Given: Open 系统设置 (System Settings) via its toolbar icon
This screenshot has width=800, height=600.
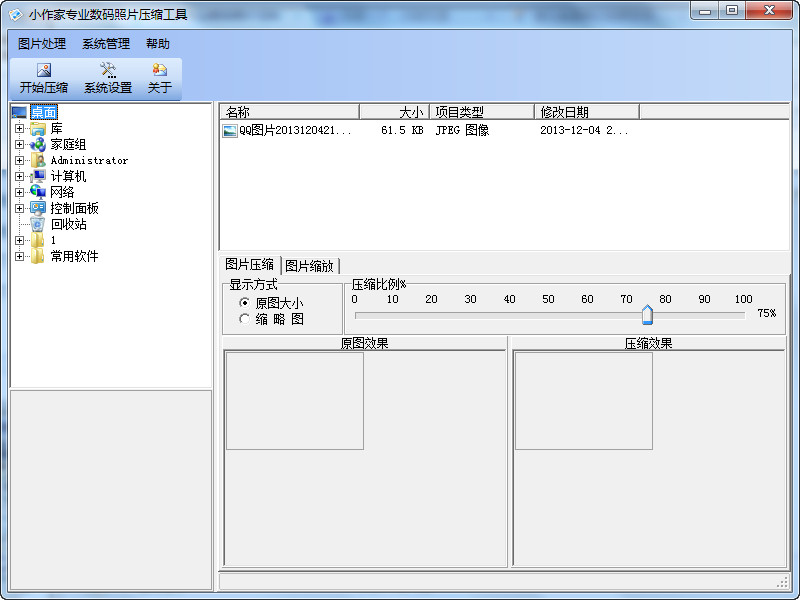Looking at the screenshot, I should (107, 77).
